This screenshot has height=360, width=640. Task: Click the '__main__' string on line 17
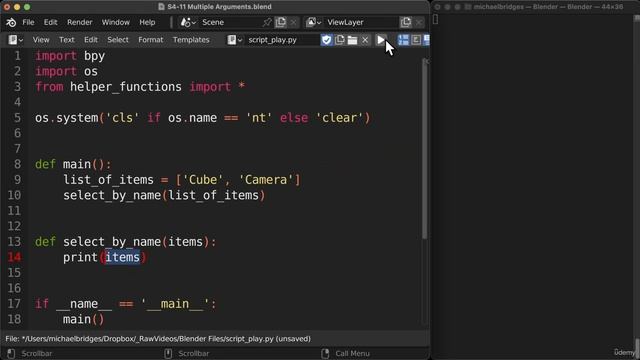[175, 304]
